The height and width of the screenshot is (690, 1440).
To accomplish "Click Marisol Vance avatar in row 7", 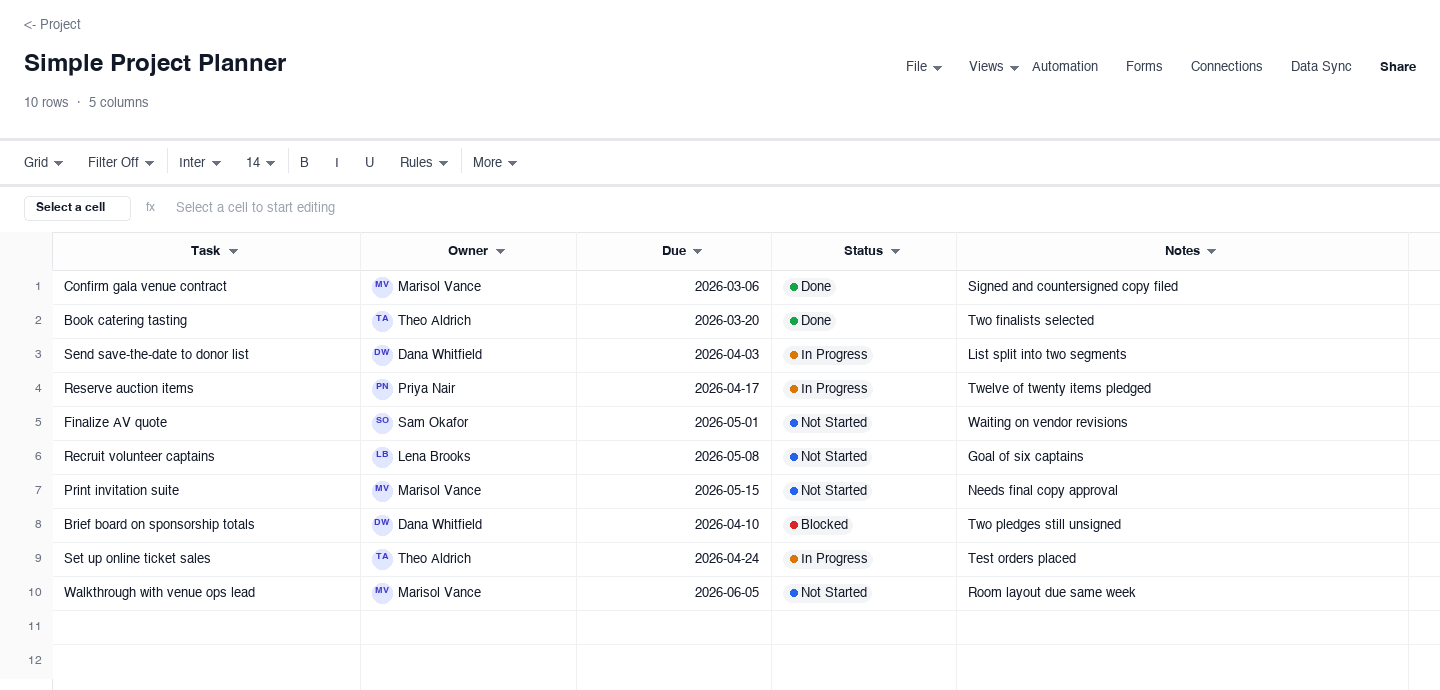I will [382, 490].
